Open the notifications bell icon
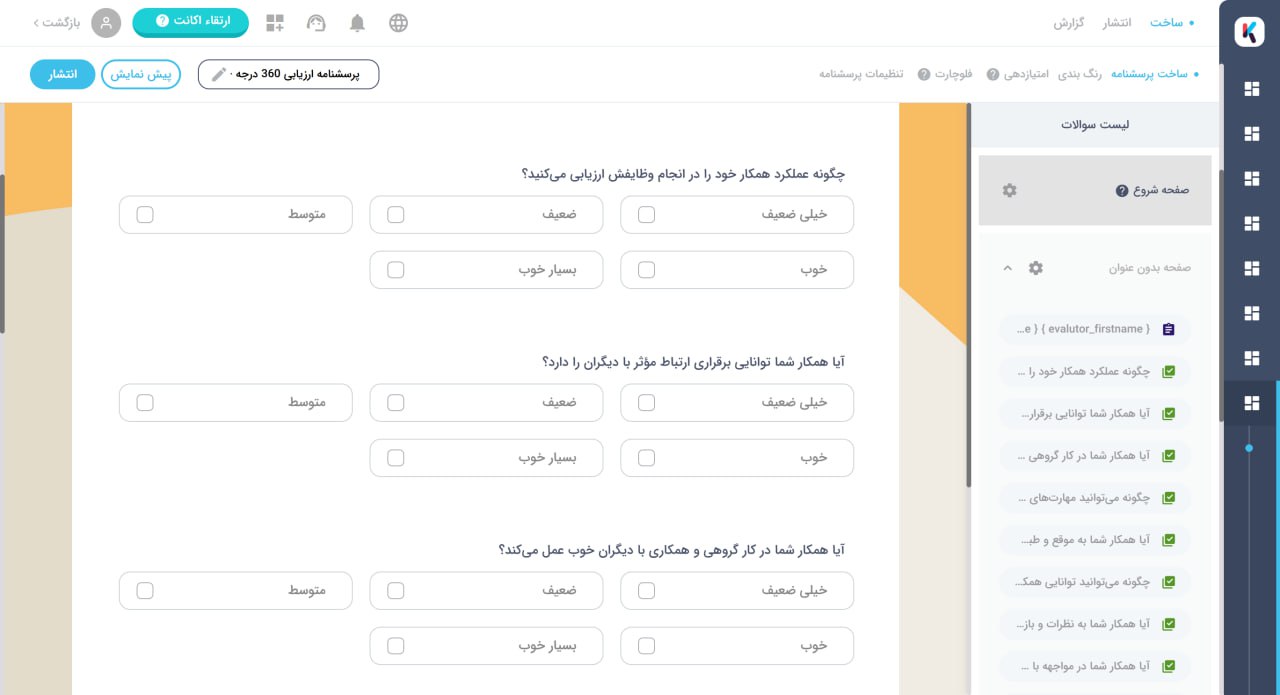Screen dimensions: 1280x695 point(357,23)
